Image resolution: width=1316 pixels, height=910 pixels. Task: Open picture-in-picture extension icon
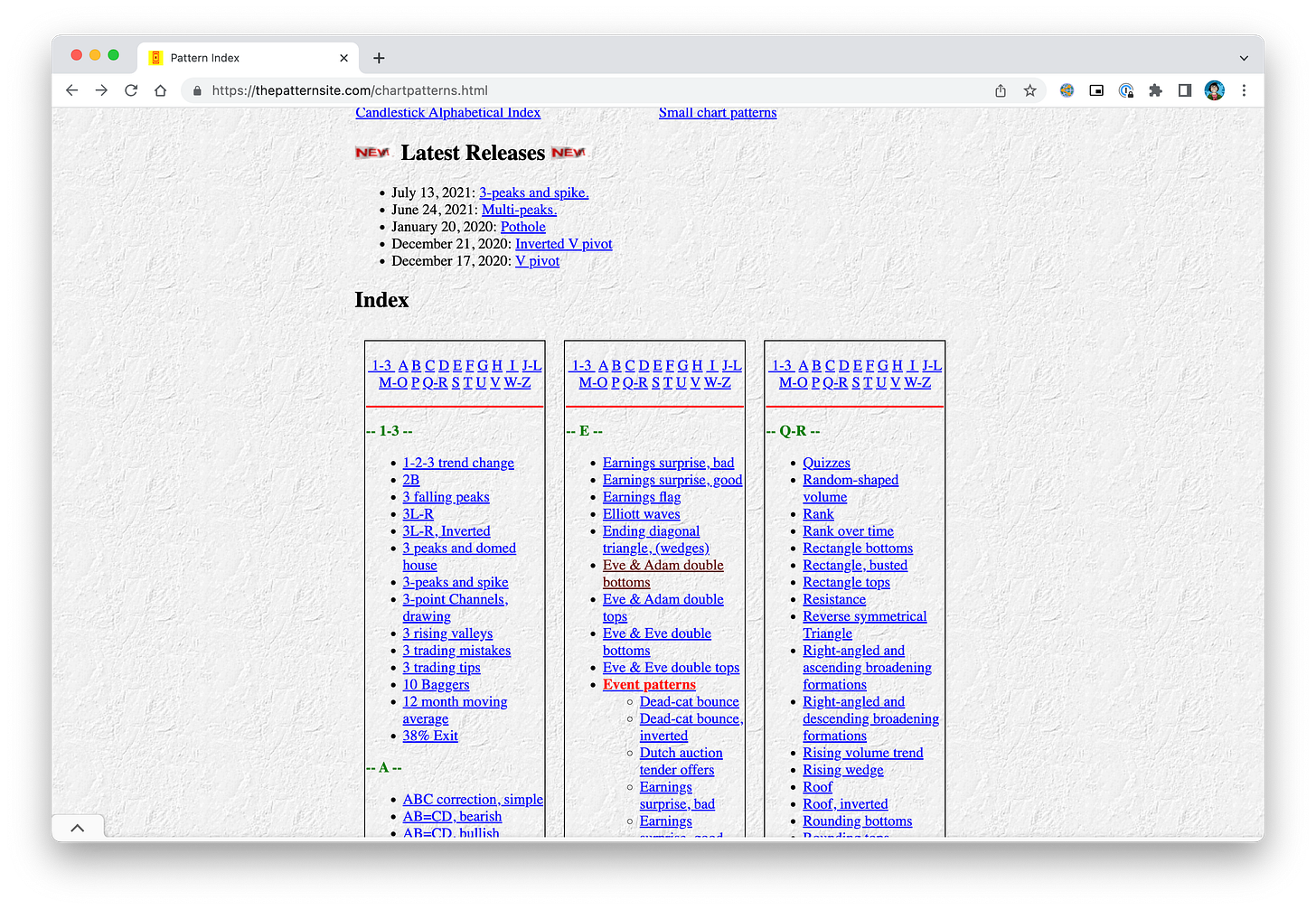tap(1096, 90)
